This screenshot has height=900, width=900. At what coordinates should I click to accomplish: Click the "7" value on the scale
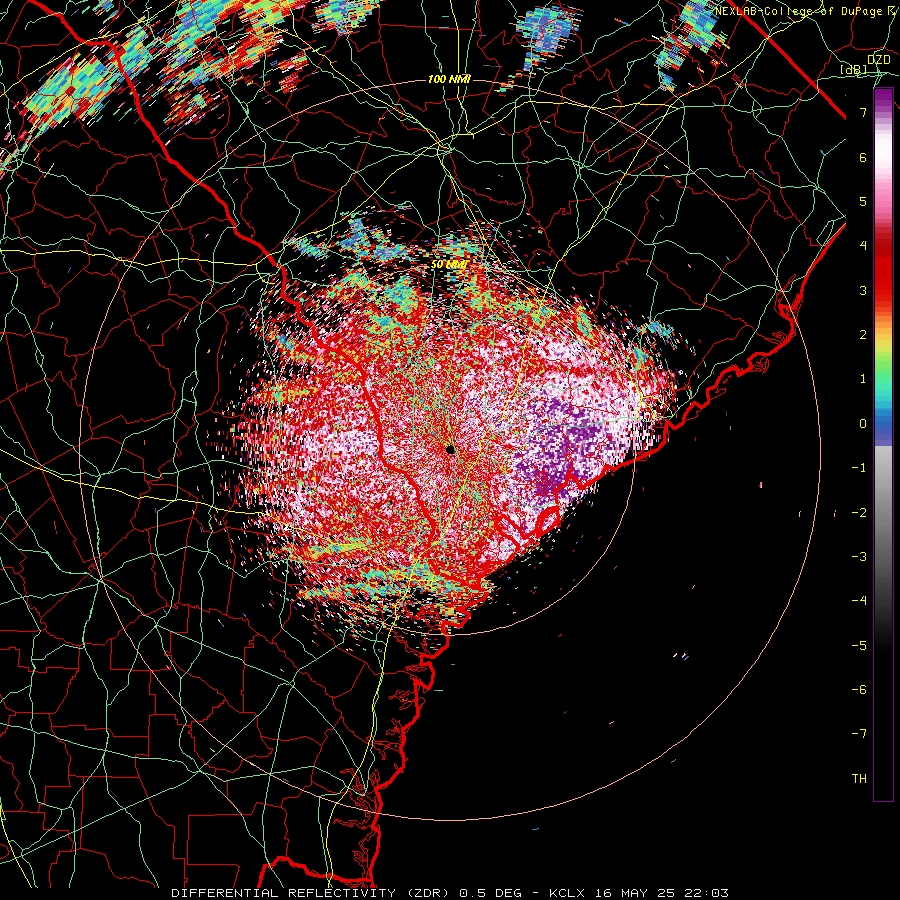tap(863, 112)
